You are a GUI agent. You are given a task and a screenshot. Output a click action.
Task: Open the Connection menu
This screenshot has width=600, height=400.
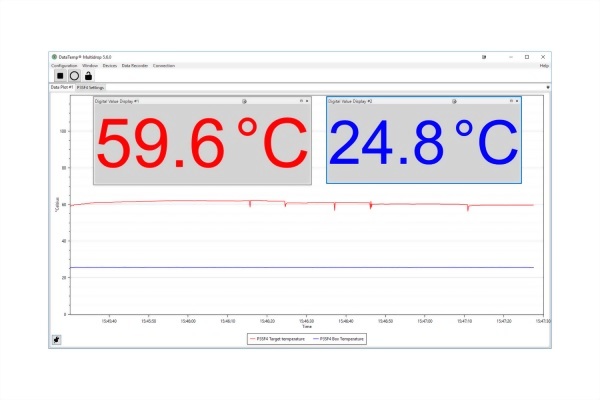164,65
